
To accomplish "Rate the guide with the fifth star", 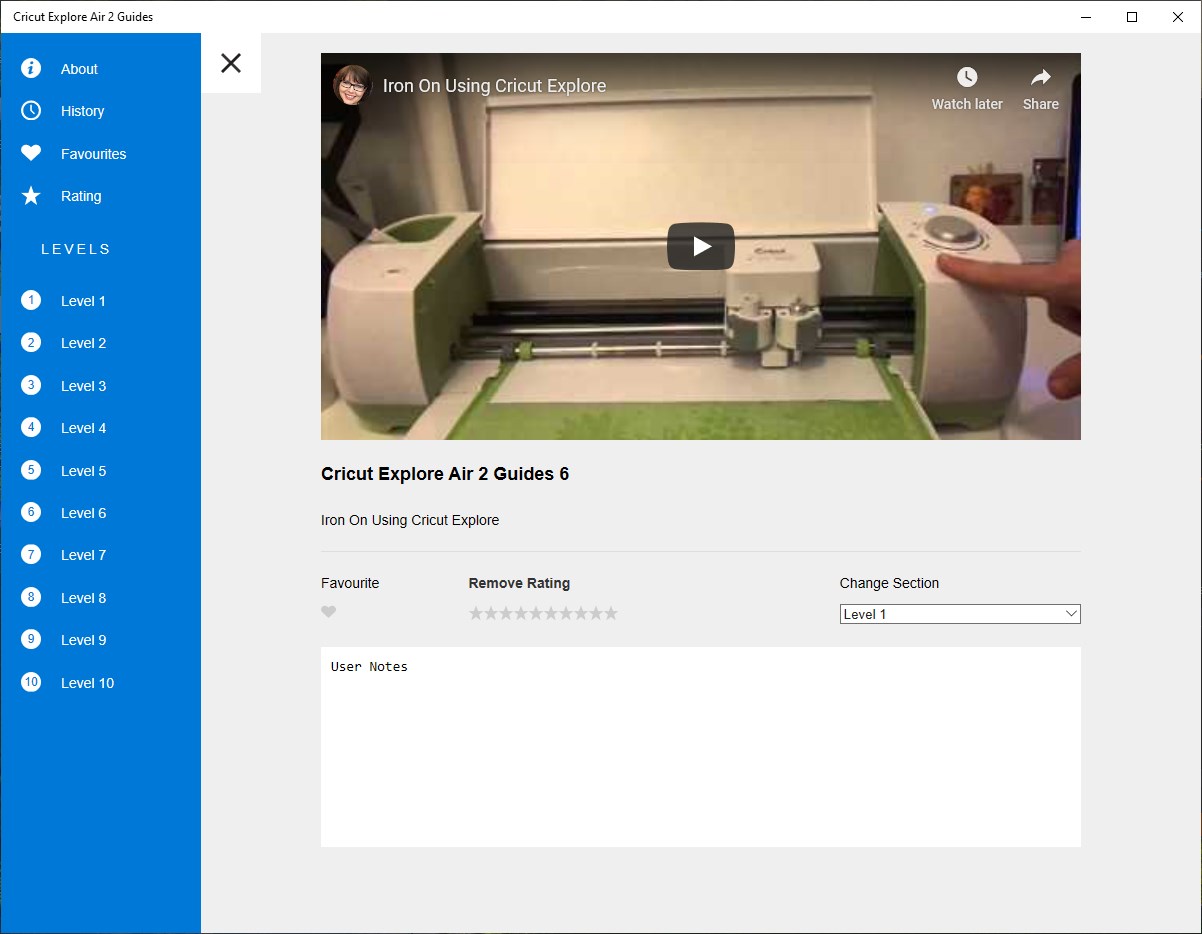I will coord(536,613).
